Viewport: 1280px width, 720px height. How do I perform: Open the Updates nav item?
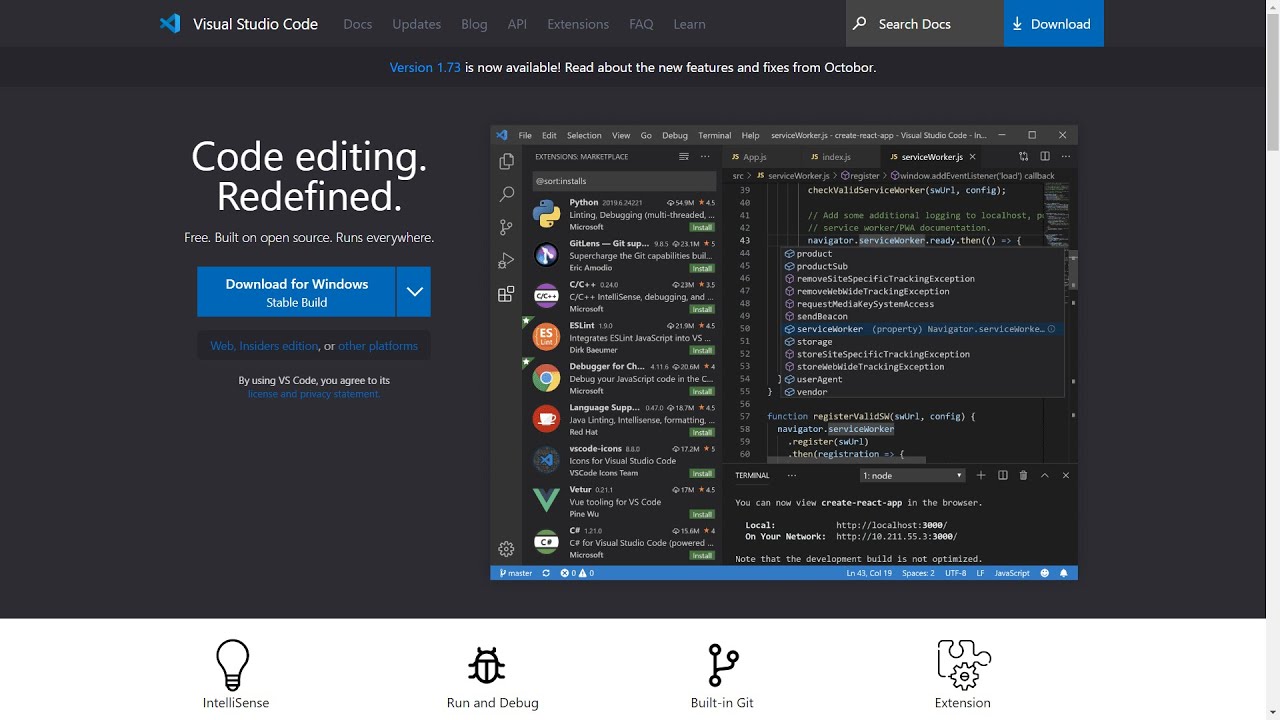tap(416, 24)
